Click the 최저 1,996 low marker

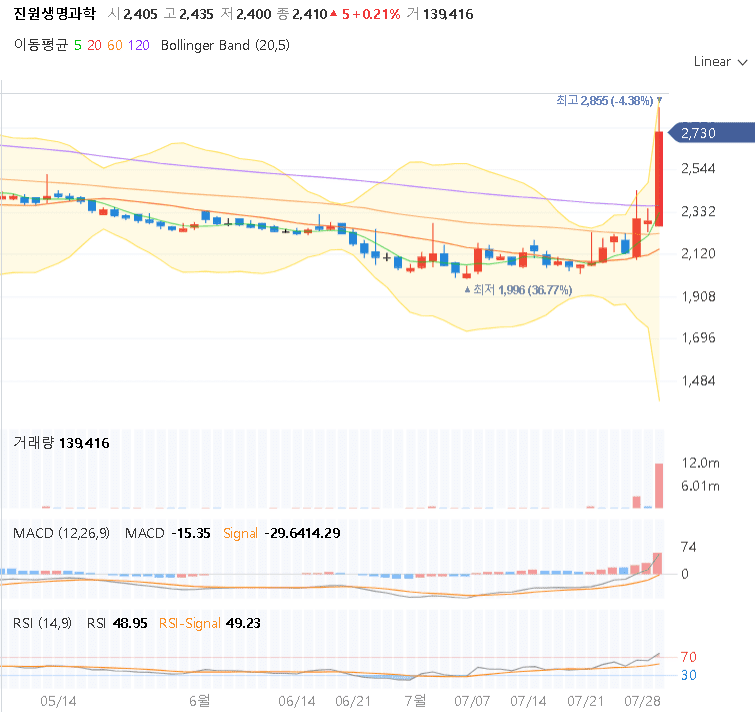coord(518,290)
